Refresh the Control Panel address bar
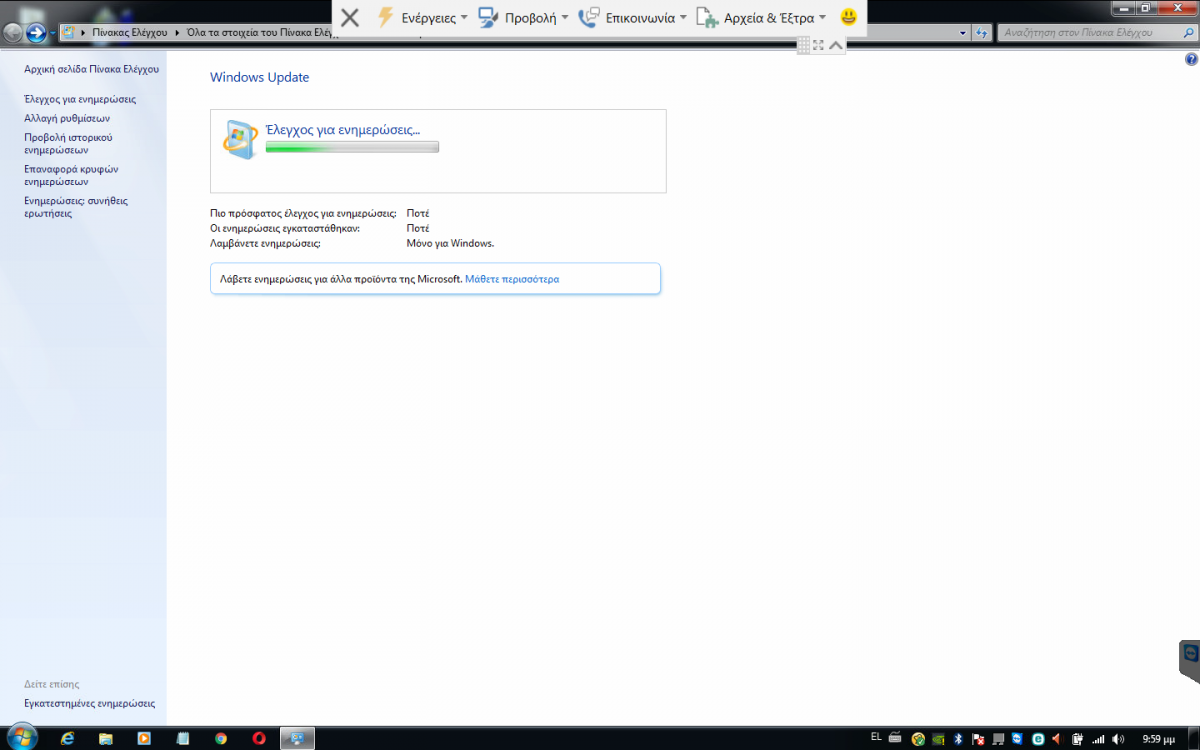Viewport: 1200px width, 750px height. pyautogui.click(x=981, y=33)
